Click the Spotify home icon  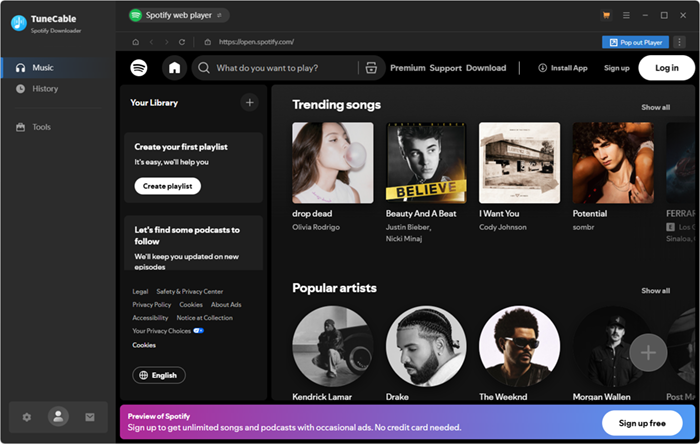tap(174, 68)
